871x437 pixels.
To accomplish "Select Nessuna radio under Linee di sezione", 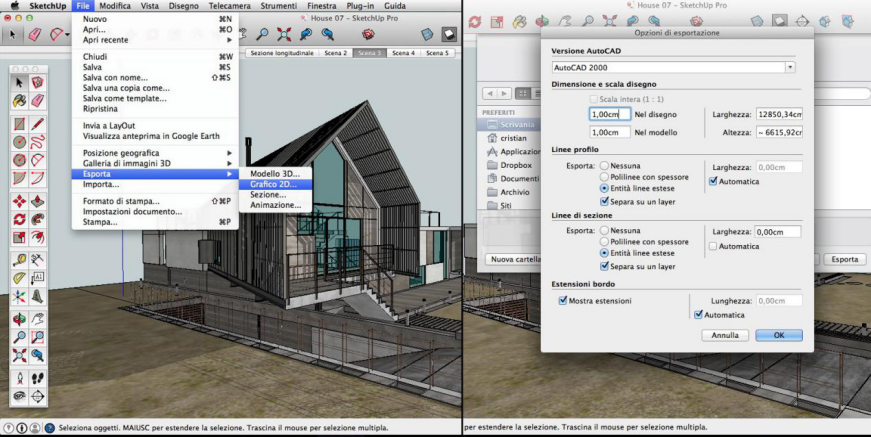I will click(604, 230).
